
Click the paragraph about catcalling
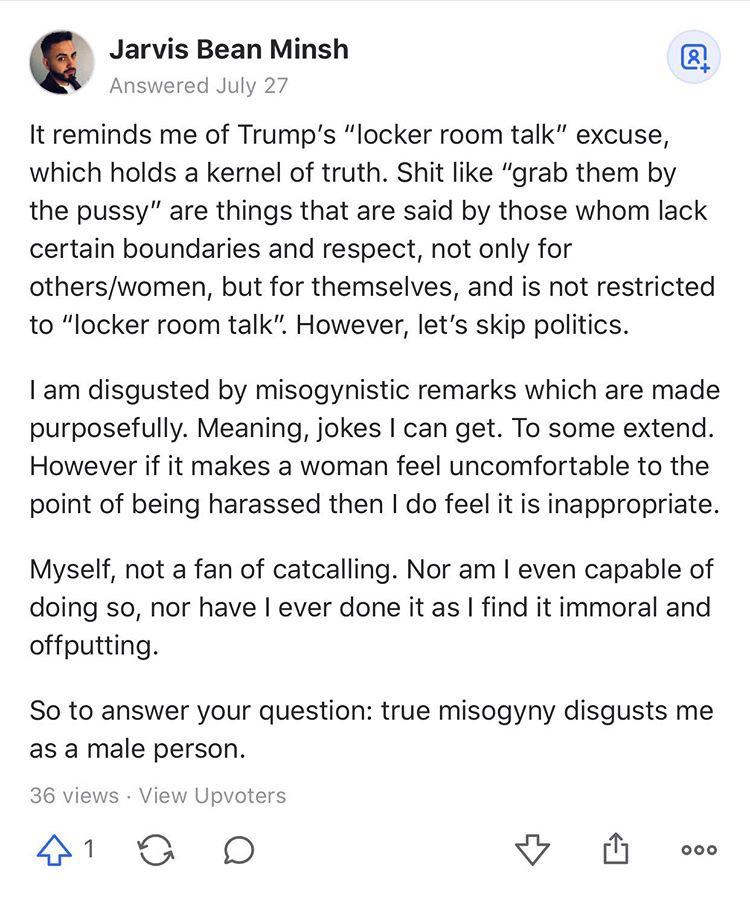[x=372, y=608]
